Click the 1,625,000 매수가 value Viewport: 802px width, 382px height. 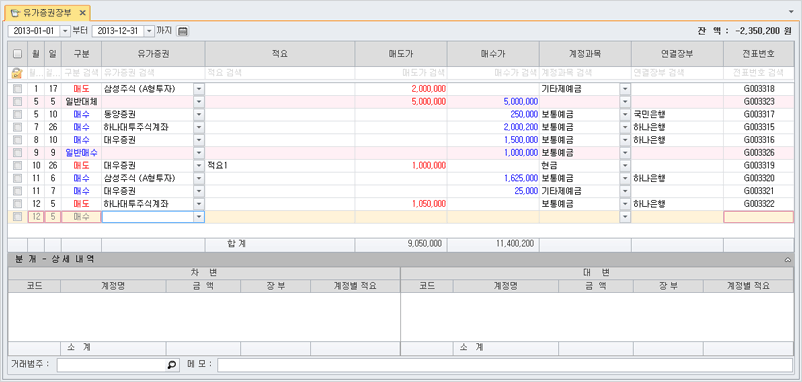(520, 178)
